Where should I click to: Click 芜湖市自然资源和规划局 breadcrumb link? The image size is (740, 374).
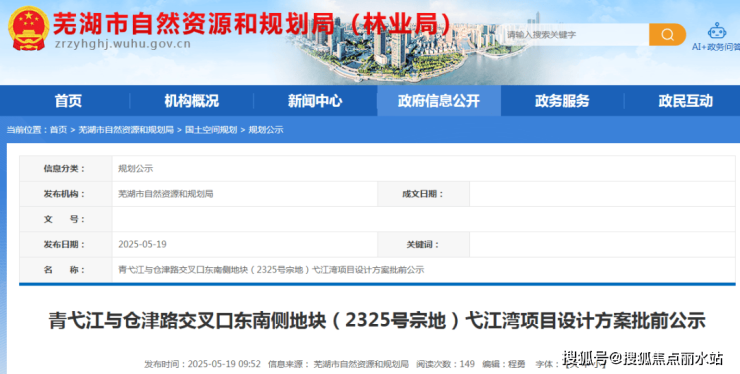tap(126, 130)
